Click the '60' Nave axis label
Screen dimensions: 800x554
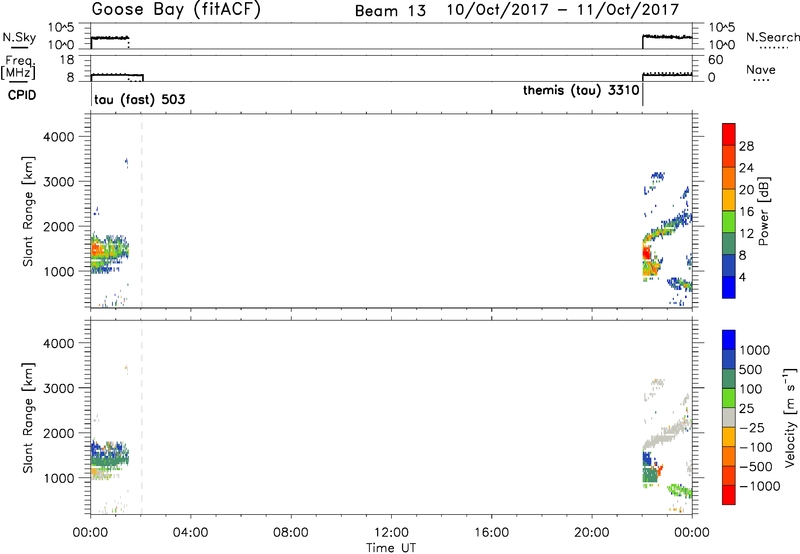(716, 60)
